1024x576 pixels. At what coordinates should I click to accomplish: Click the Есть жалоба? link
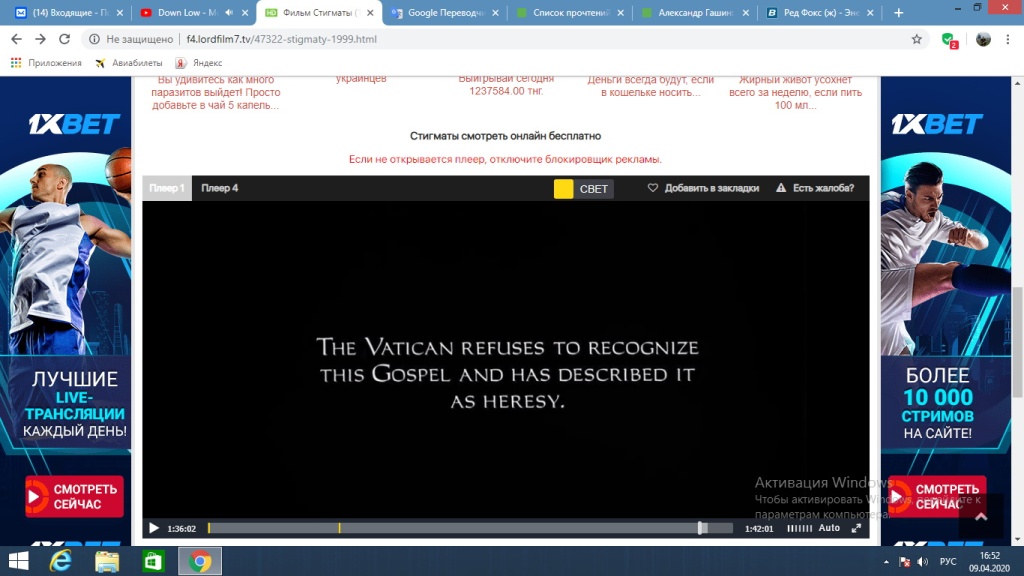tap(824, 188)
